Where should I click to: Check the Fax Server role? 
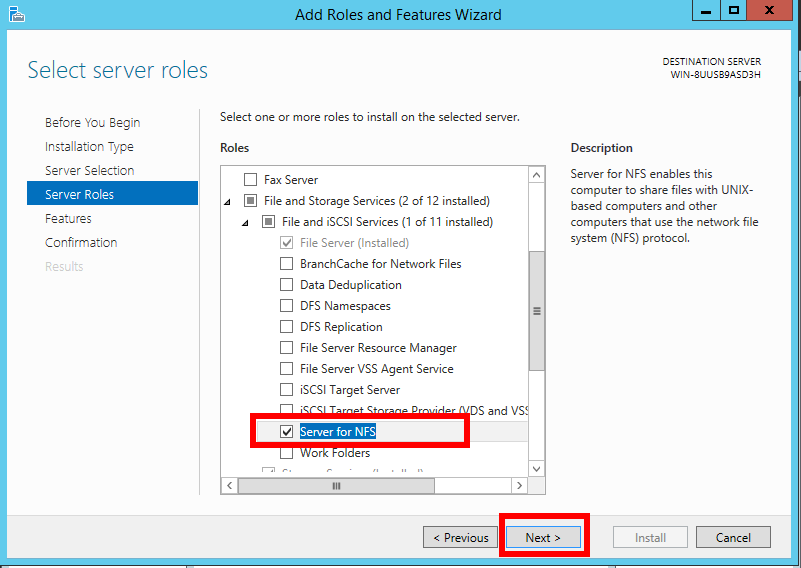251,180
